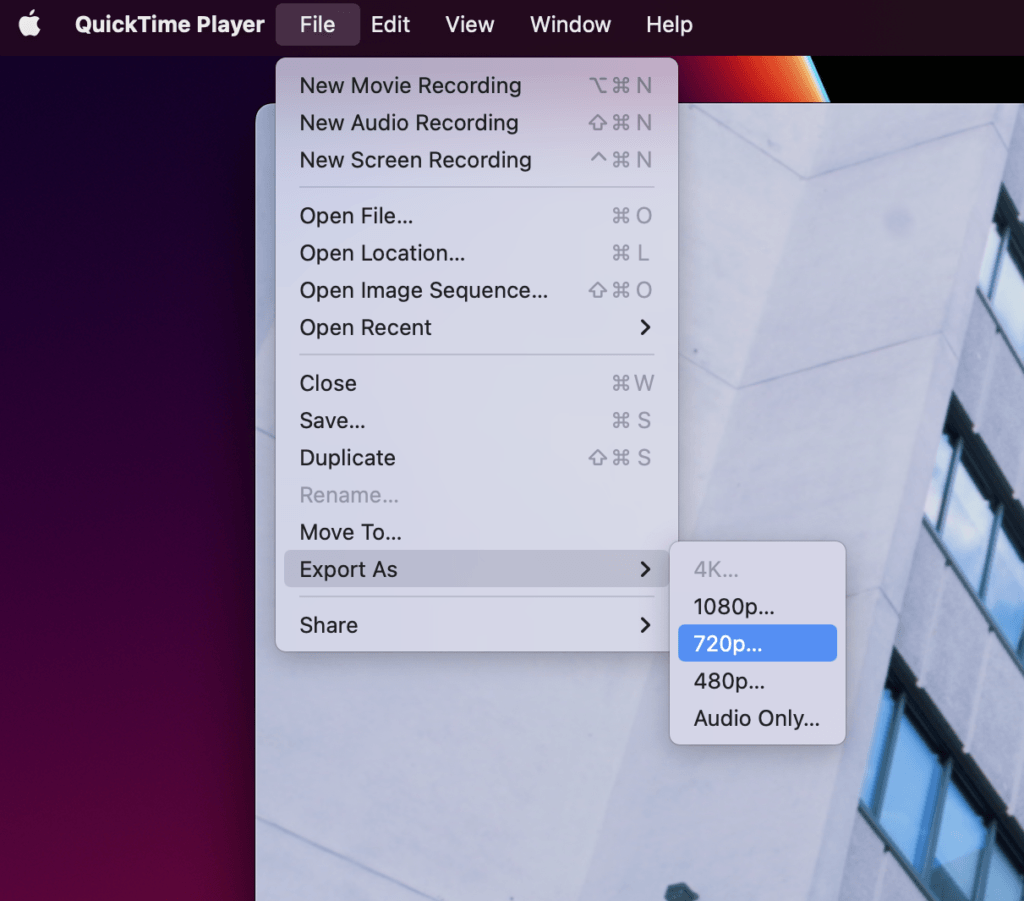Open the Help menu

pyautogui.click(x=669, y=25)
